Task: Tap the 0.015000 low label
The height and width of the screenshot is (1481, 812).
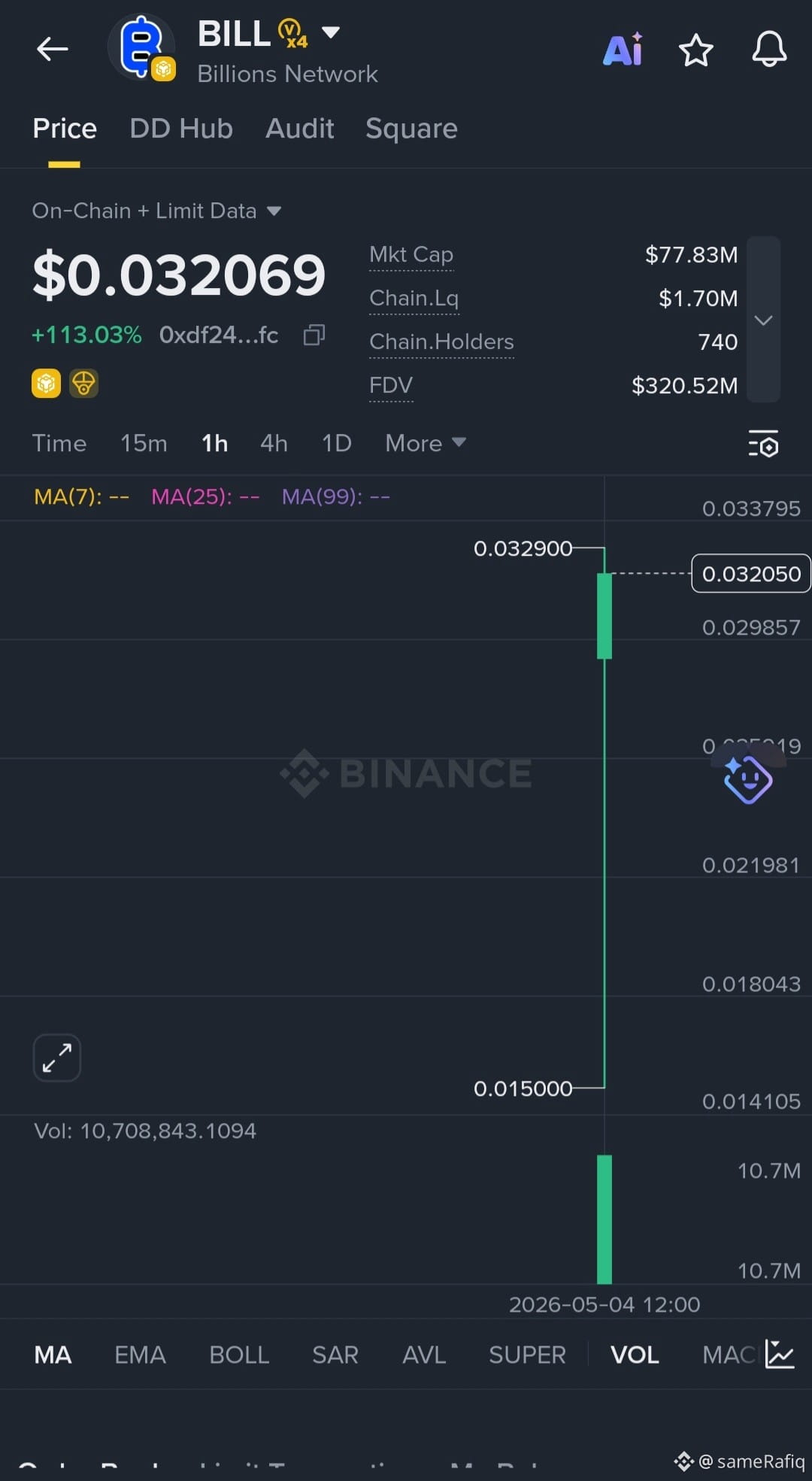Action: pyautogui.click(x=523, y=1089)
